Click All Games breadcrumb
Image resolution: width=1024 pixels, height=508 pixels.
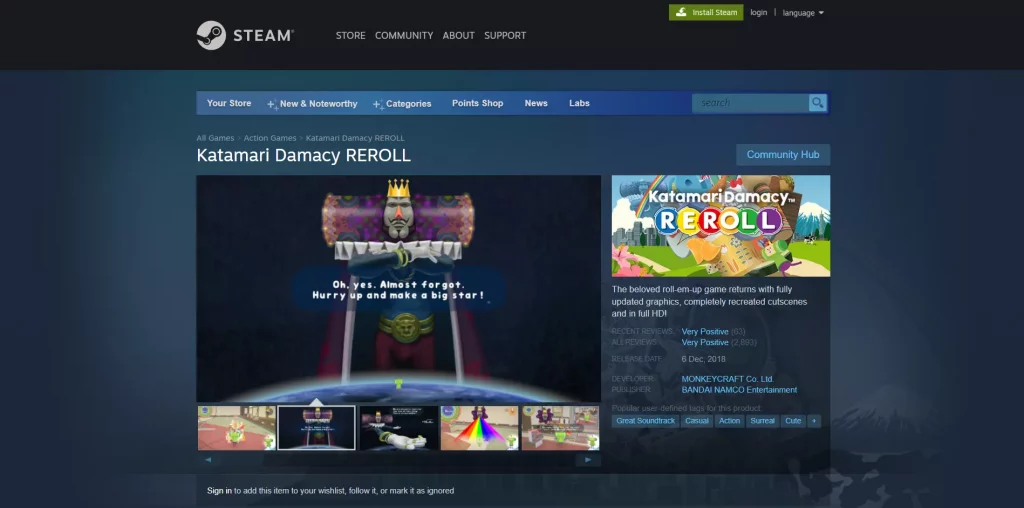216,138
